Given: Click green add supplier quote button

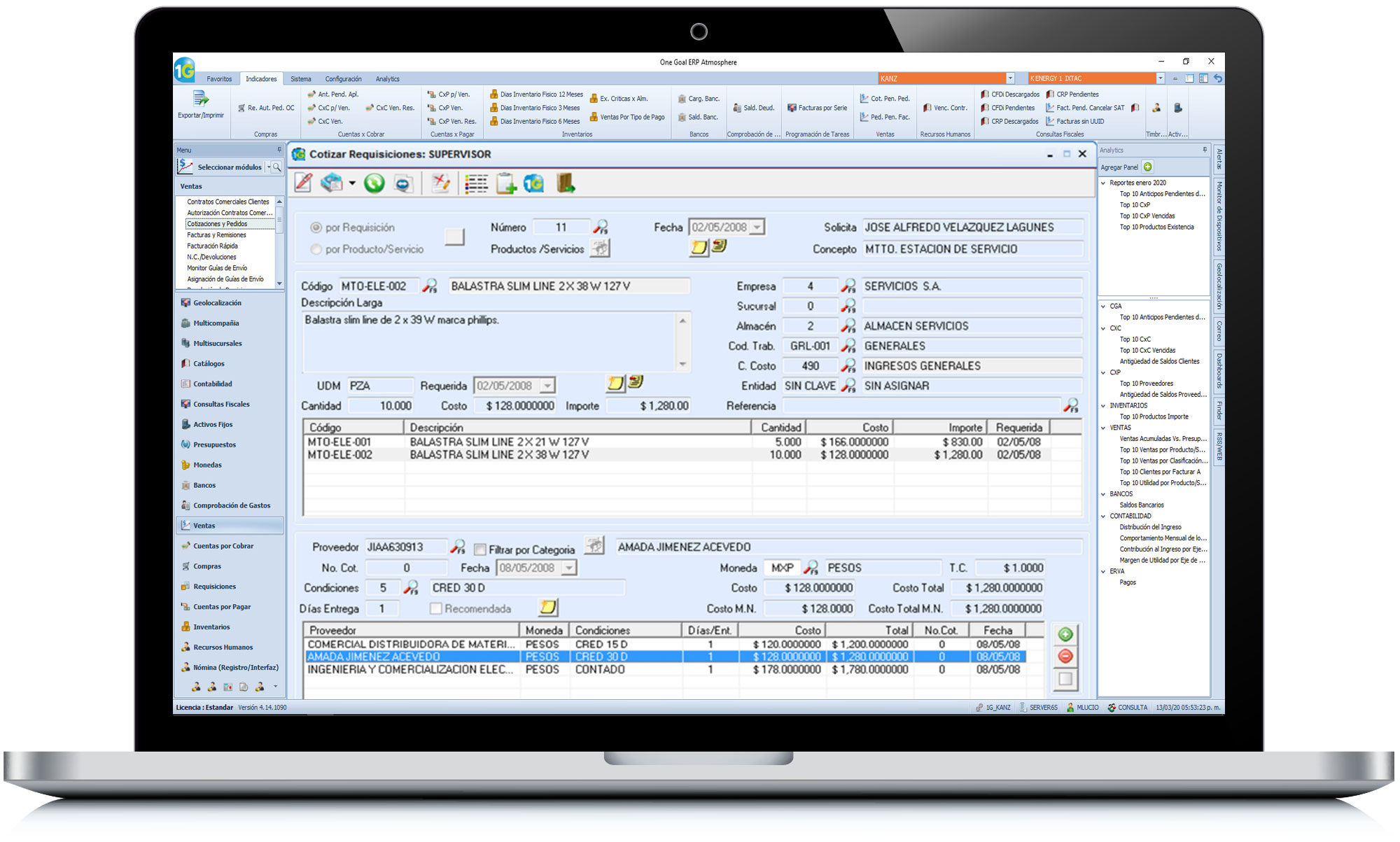Looking at the screenshot, I should pyautogui.click(x=1065, y=634).
